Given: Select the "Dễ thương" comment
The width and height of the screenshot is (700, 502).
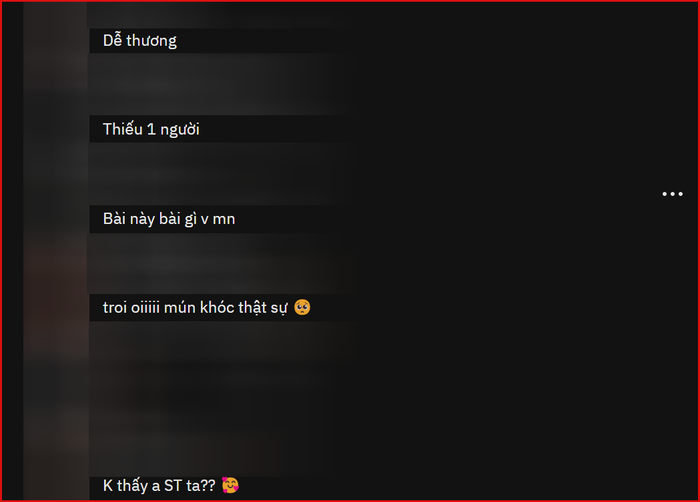Looking at the screenshot, I should click(140, 41).
